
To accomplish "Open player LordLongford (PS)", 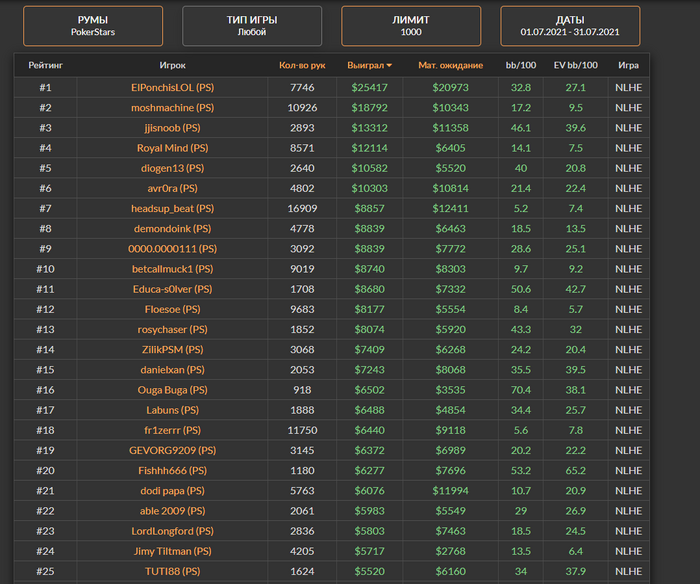I will [172, 531].
